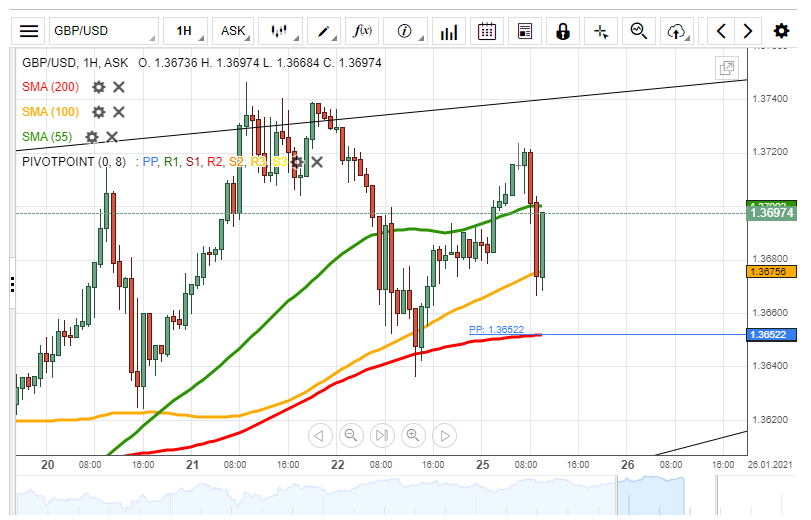Toggle the chart lock icon
811x520 pixels.
tap(563, 31)
